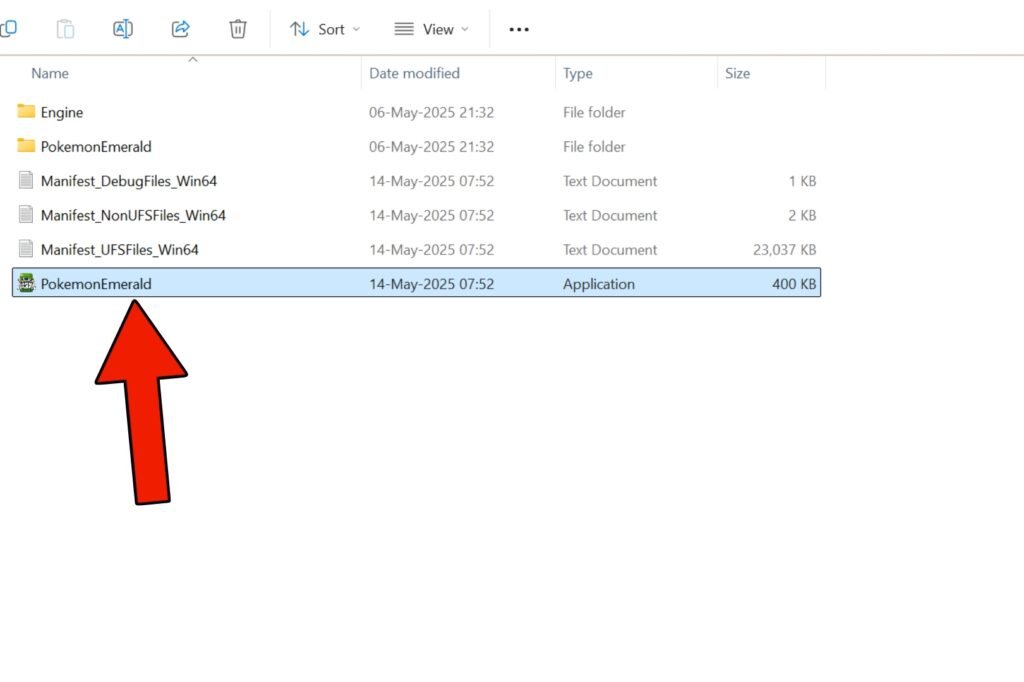Click date modified of PokemonEmerald folder

[432, 146]
